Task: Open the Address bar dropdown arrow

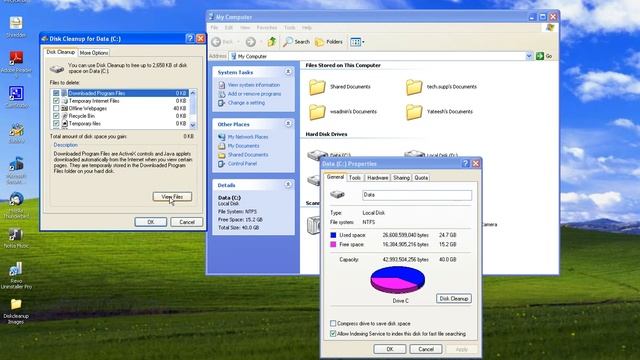Action: click(529, 56)
